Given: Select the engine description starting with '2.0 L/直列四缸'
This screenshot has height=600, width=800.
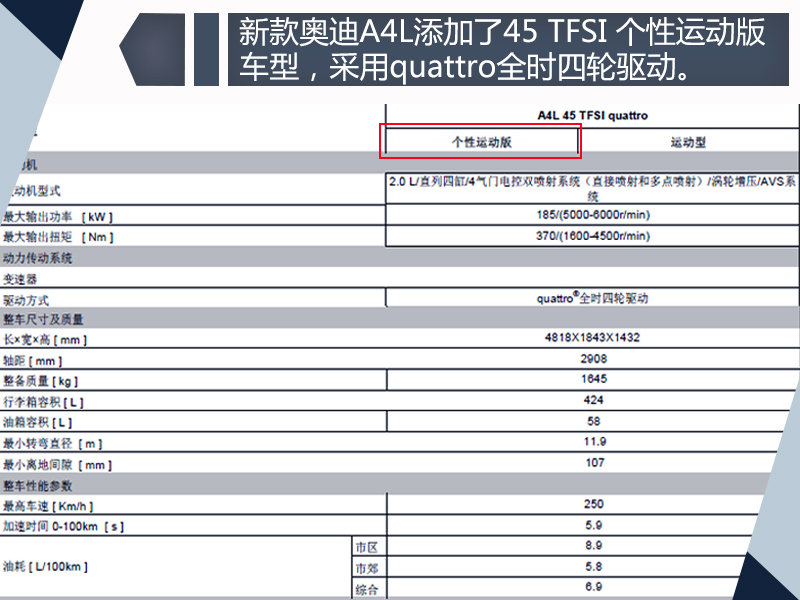Looking at the screenshot, I should pos(592,188).
